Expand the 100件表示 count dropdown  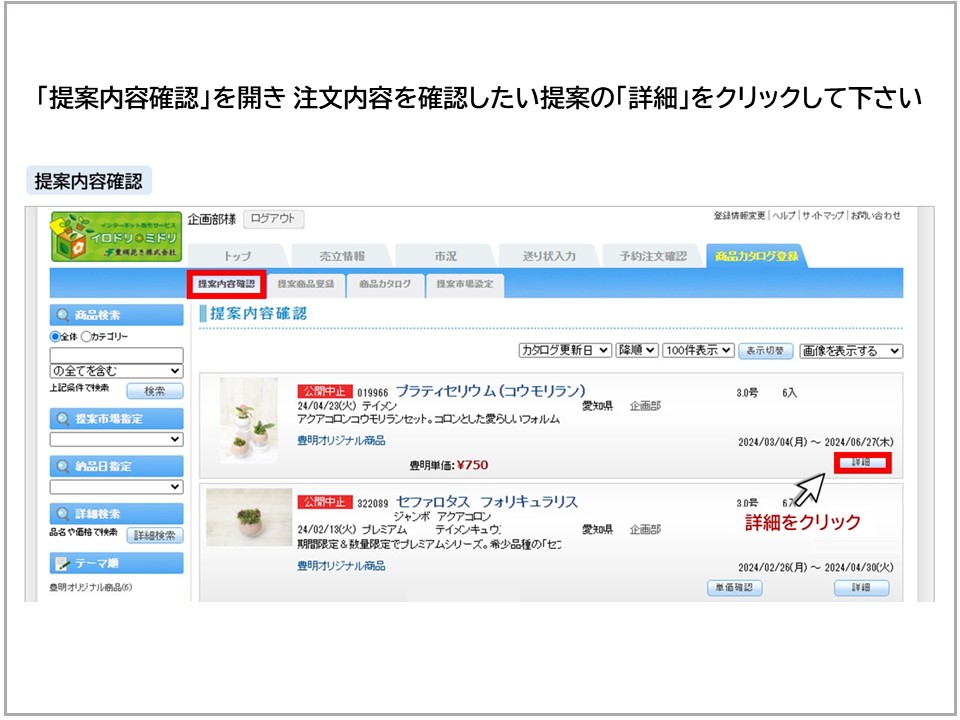click(697, 351)
